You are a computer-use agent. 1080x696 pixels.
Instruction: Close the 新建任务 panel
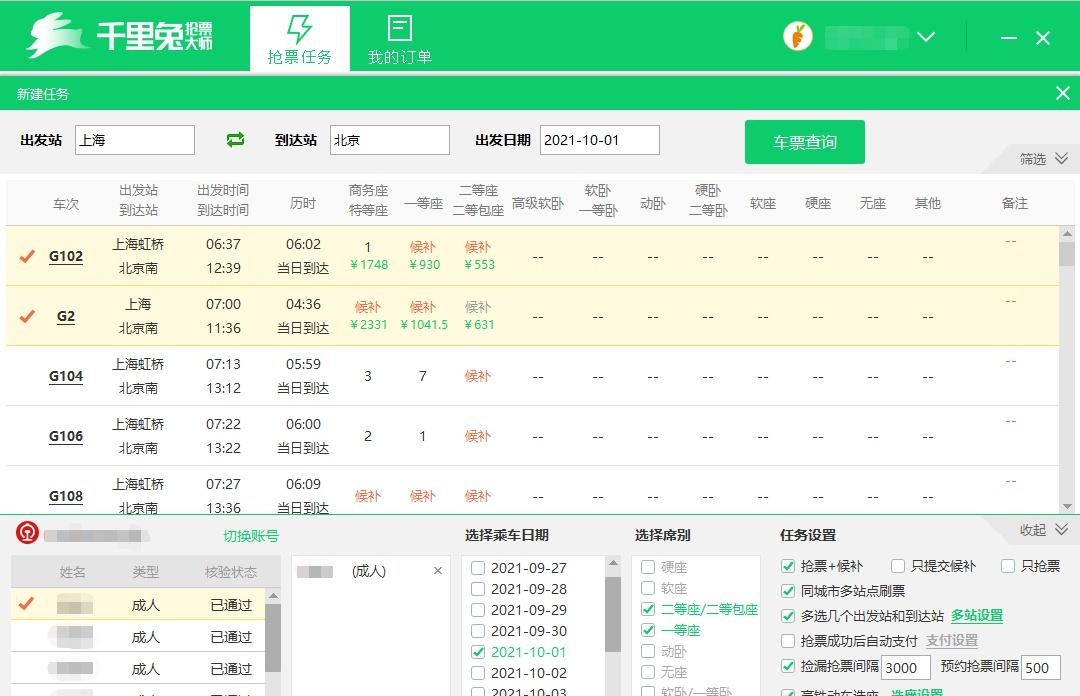click(1063, 93)
